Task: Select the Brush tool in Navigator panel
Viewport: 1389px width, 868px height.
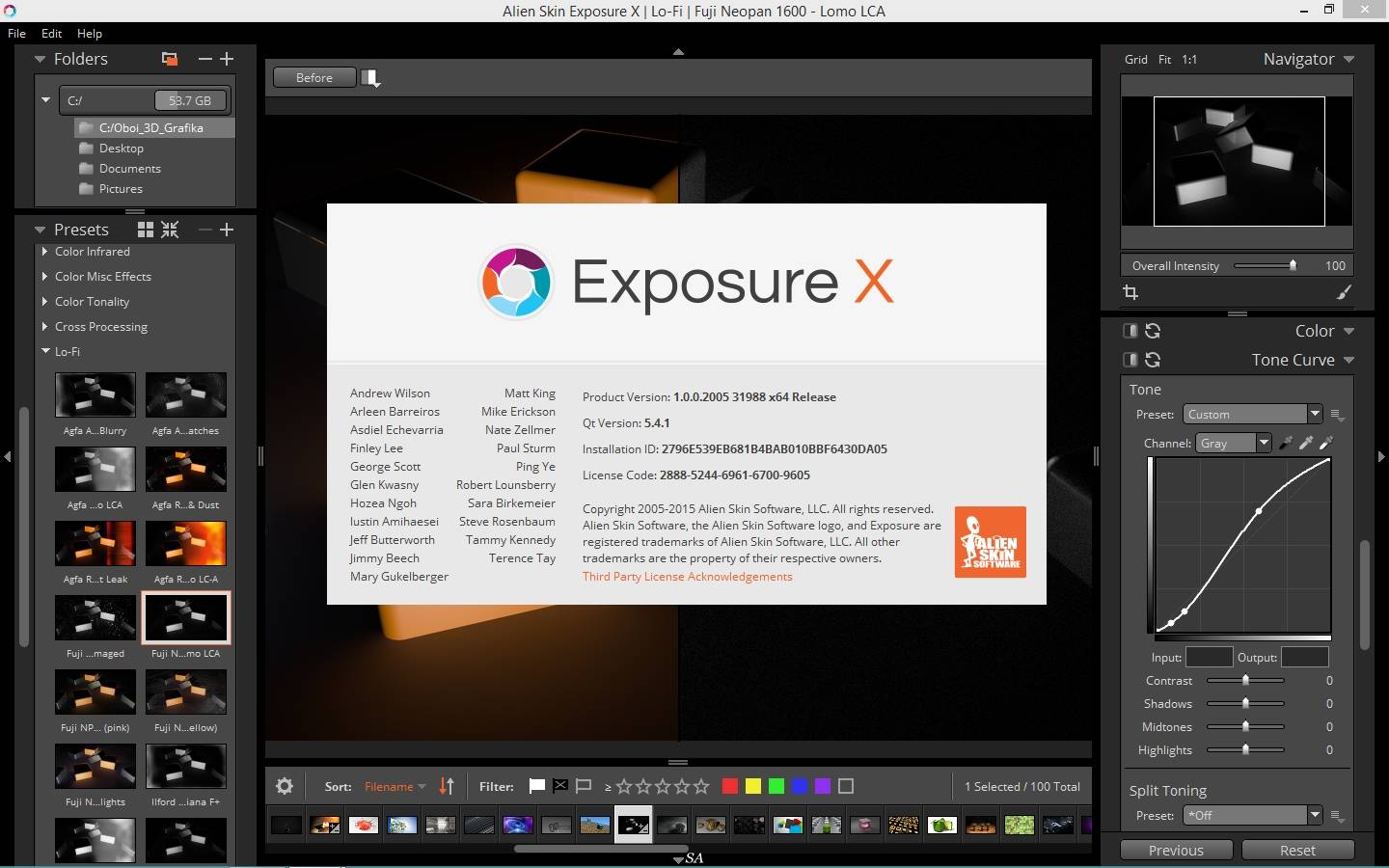Action: (x=1344, y=292)
